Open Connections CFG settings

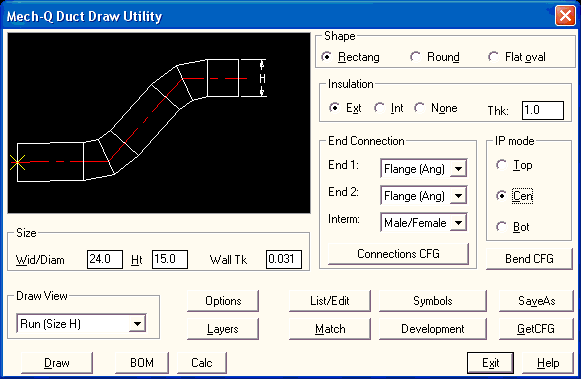[x=398, y=254]
